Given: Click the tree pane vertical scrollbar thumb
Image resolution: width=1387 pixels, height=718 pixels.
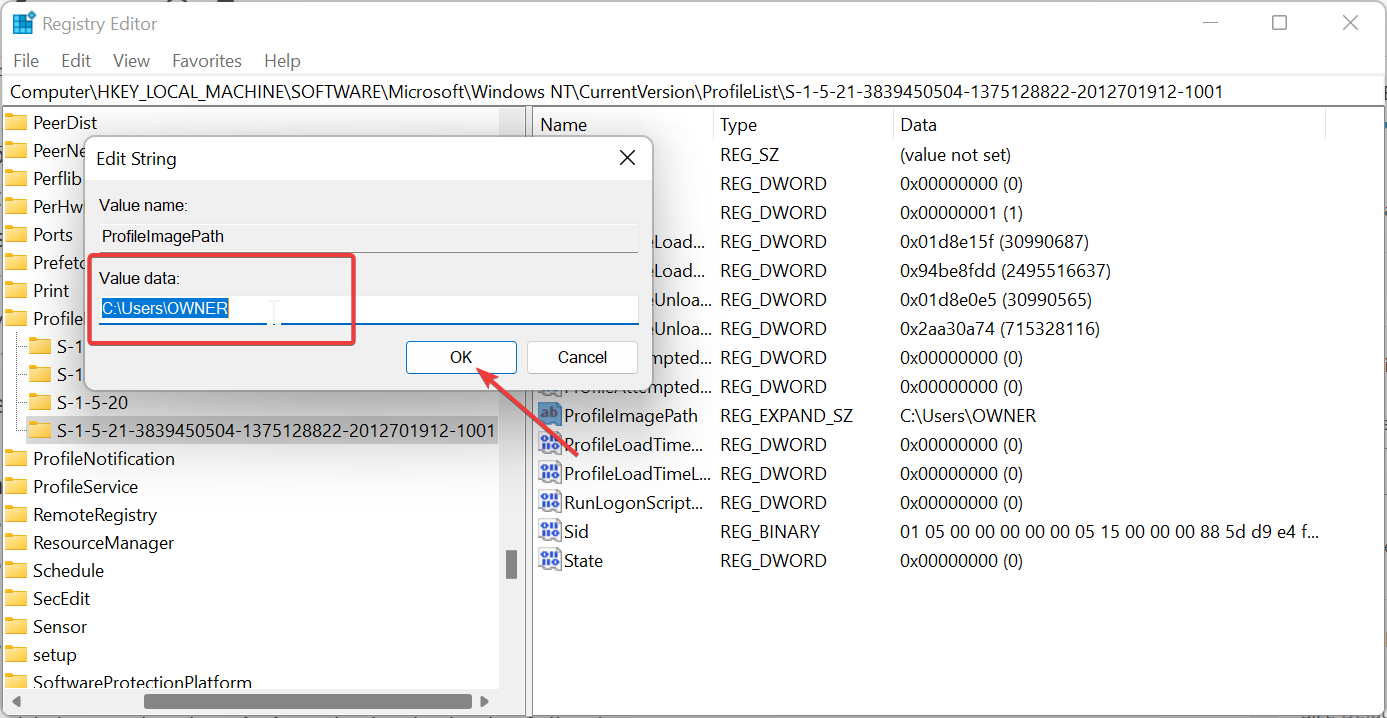Looking at the screenshot, I should 512,564.
